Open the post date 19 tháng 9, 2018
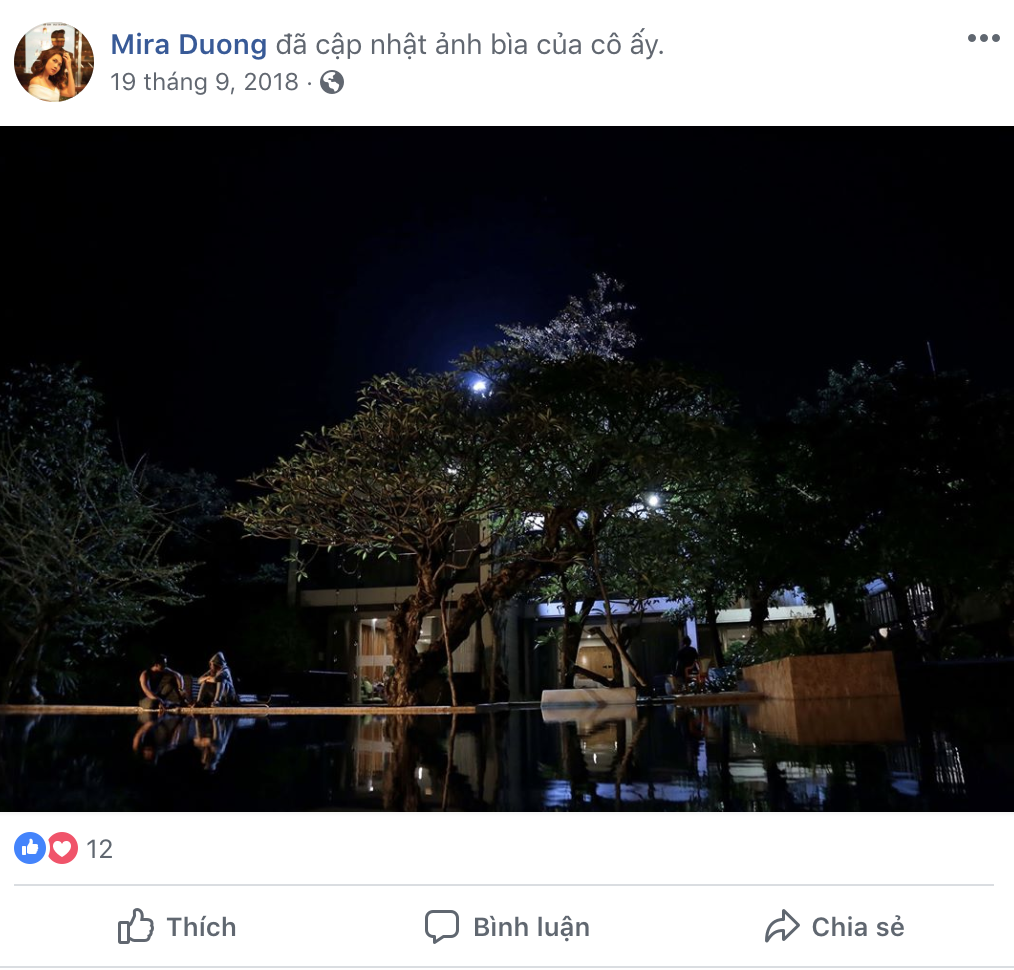This screenshot has height=970, width=1014. [204, 82]
